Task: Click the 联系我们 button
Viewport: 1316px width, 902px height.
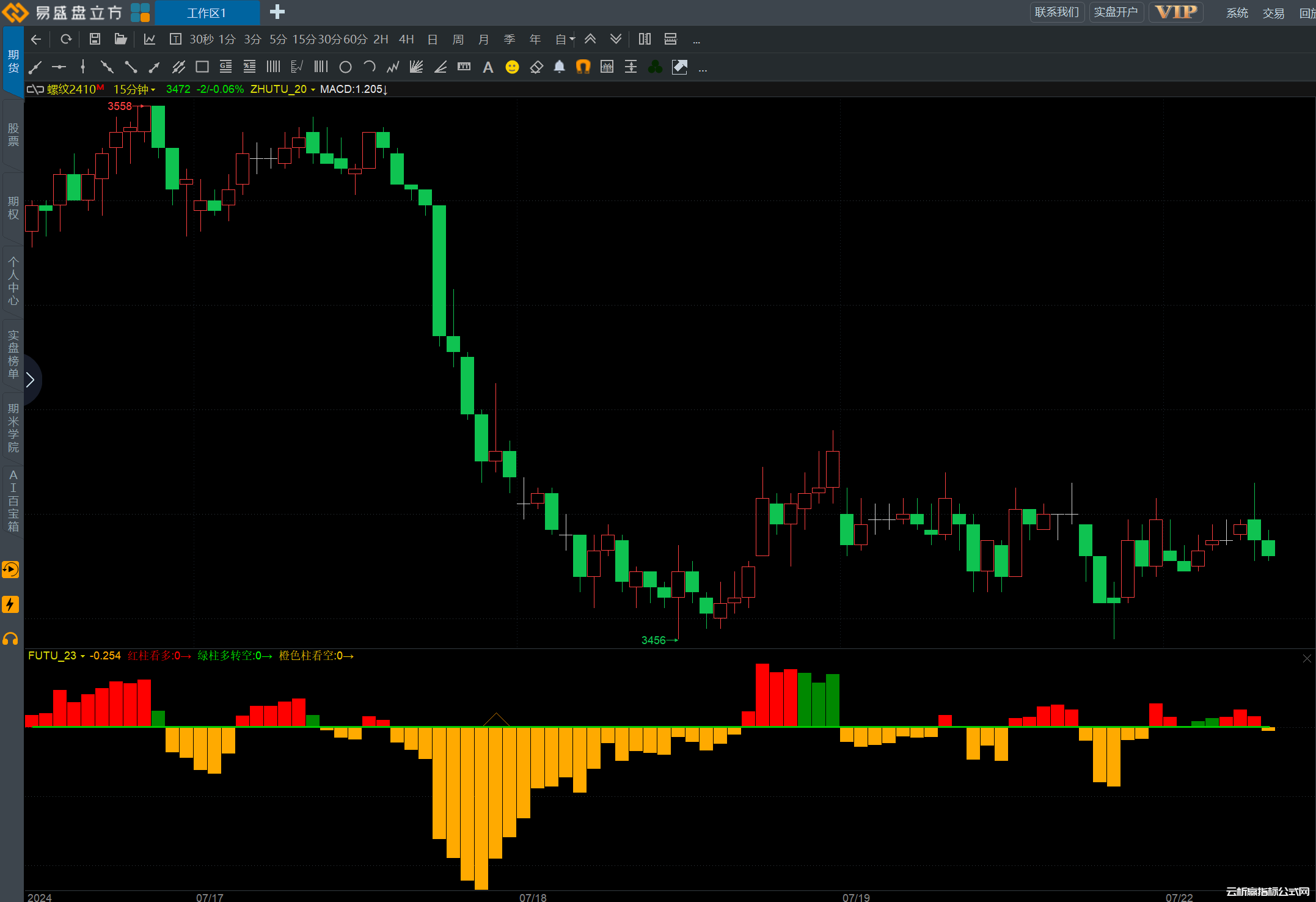Action: point(1057,12)
